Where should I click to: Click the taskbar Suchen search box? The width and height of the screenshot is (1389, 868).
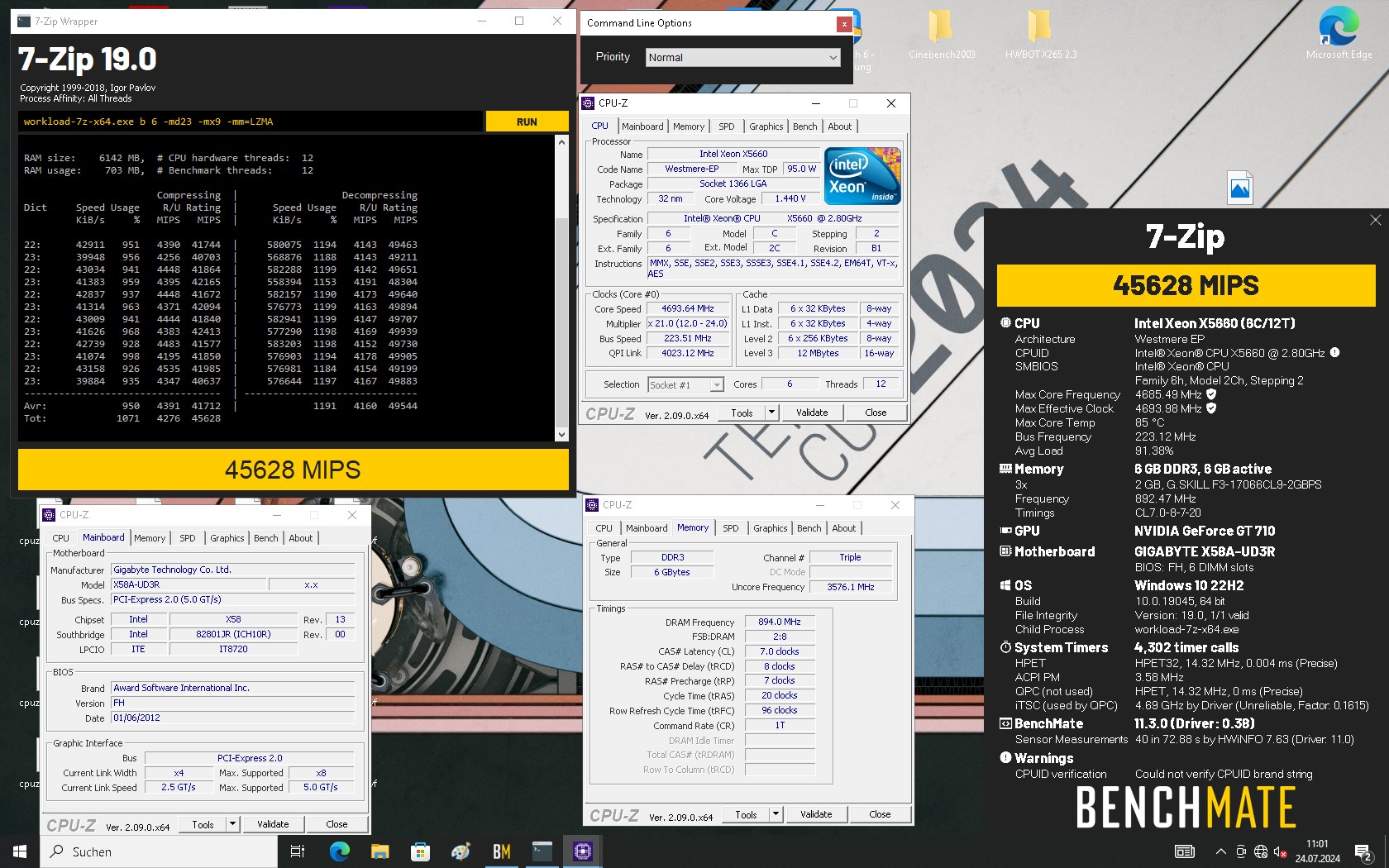tap(159, 851)
